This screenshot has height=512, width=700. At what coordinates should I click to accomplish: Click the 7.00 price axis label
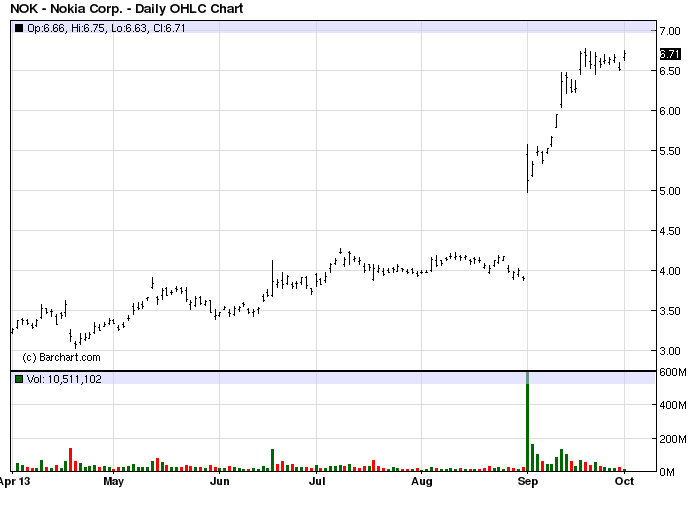[x=670, y=31]
